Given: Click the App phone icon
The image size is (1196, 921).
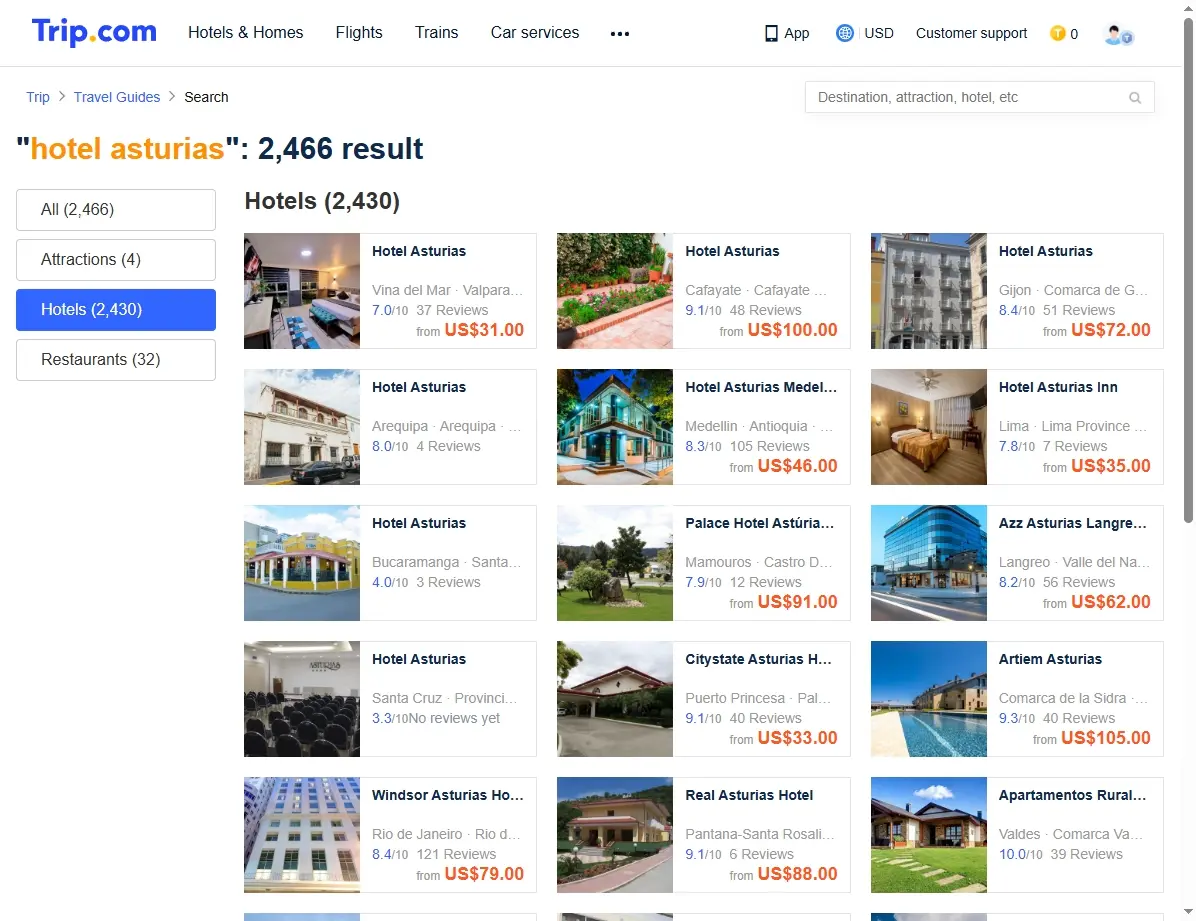Looking at the screenshot, I should pyautogui.click(x=771, y=33).
